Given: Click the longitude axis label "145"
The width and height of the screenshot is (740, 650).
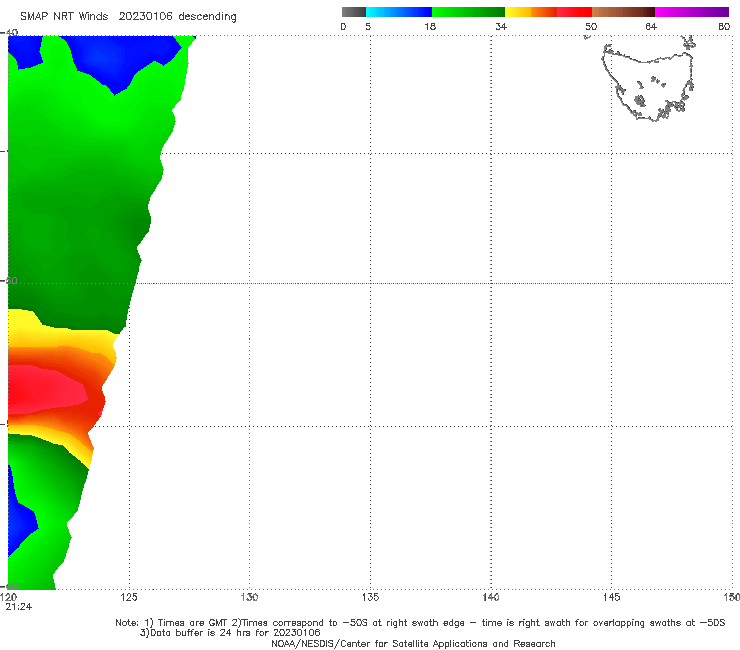Looking at the screenshot, I should (x=612, y=597).
